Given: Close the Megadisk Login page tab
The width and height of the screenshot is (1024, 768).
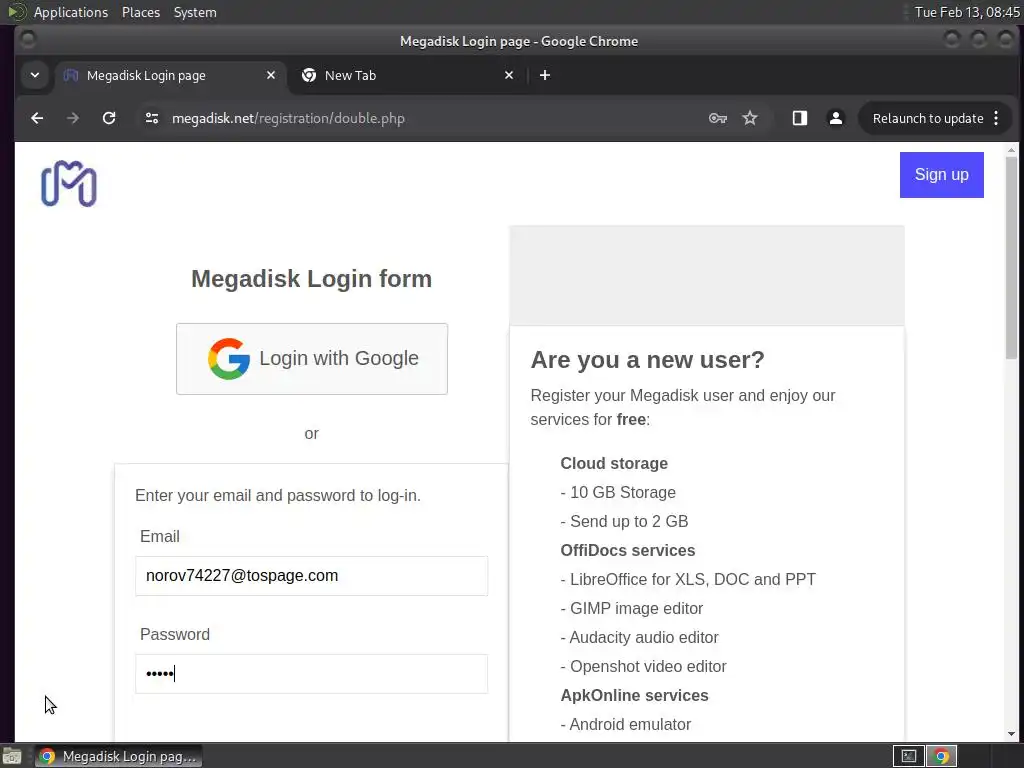Looking at the screenshot, I should click(x=271, y=75).
